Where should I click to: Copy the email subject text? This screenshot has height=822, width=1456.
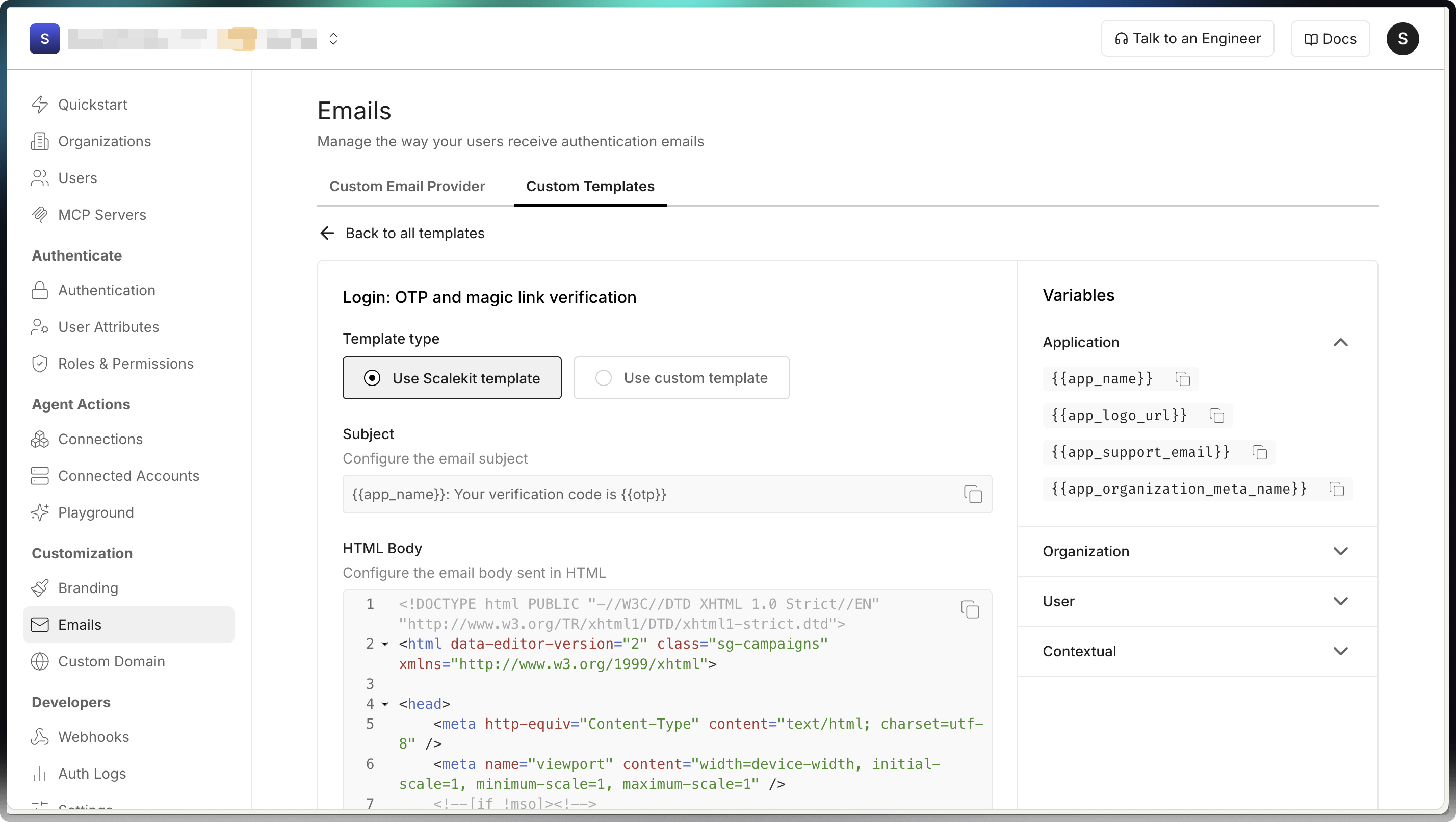(x=973, y=494)
